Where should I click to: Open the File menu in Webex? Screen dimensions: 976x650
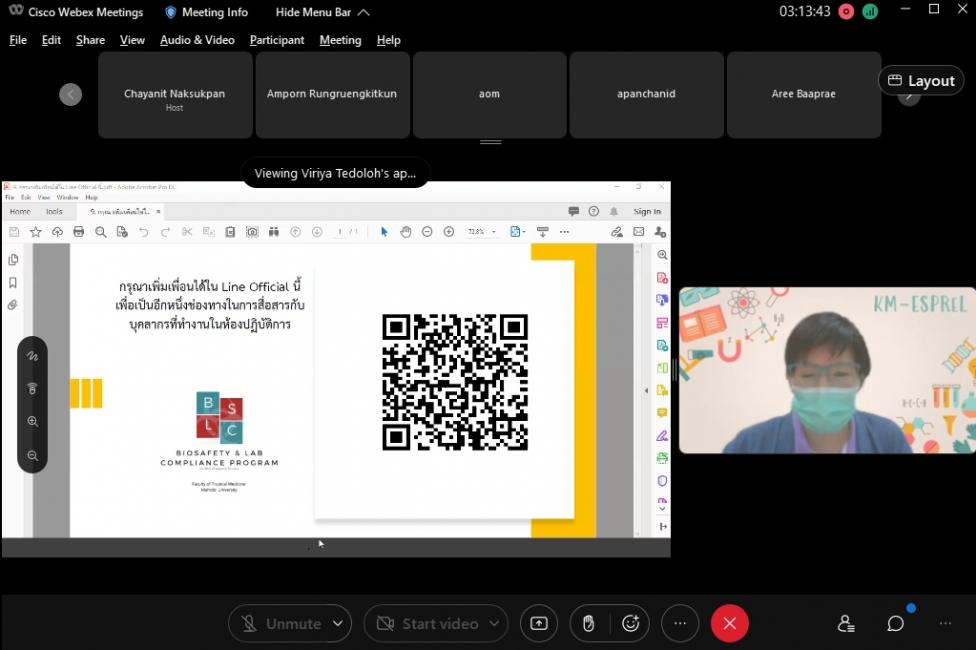[x=18, y=40]
